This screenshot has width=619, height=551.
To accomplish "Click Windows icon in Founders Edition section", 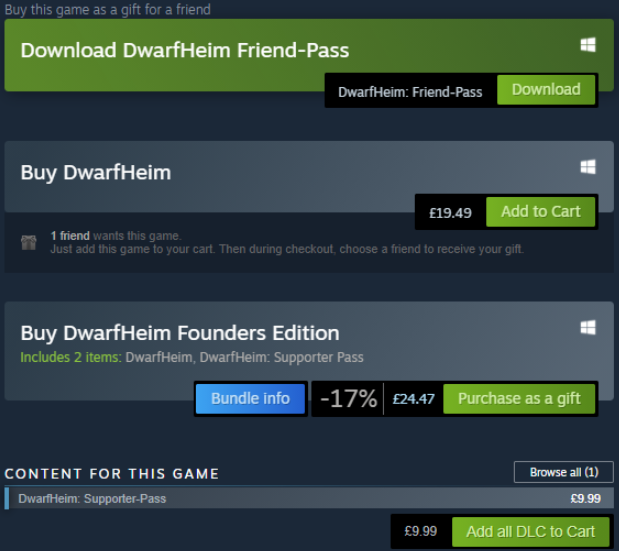I will click(588, 328).
